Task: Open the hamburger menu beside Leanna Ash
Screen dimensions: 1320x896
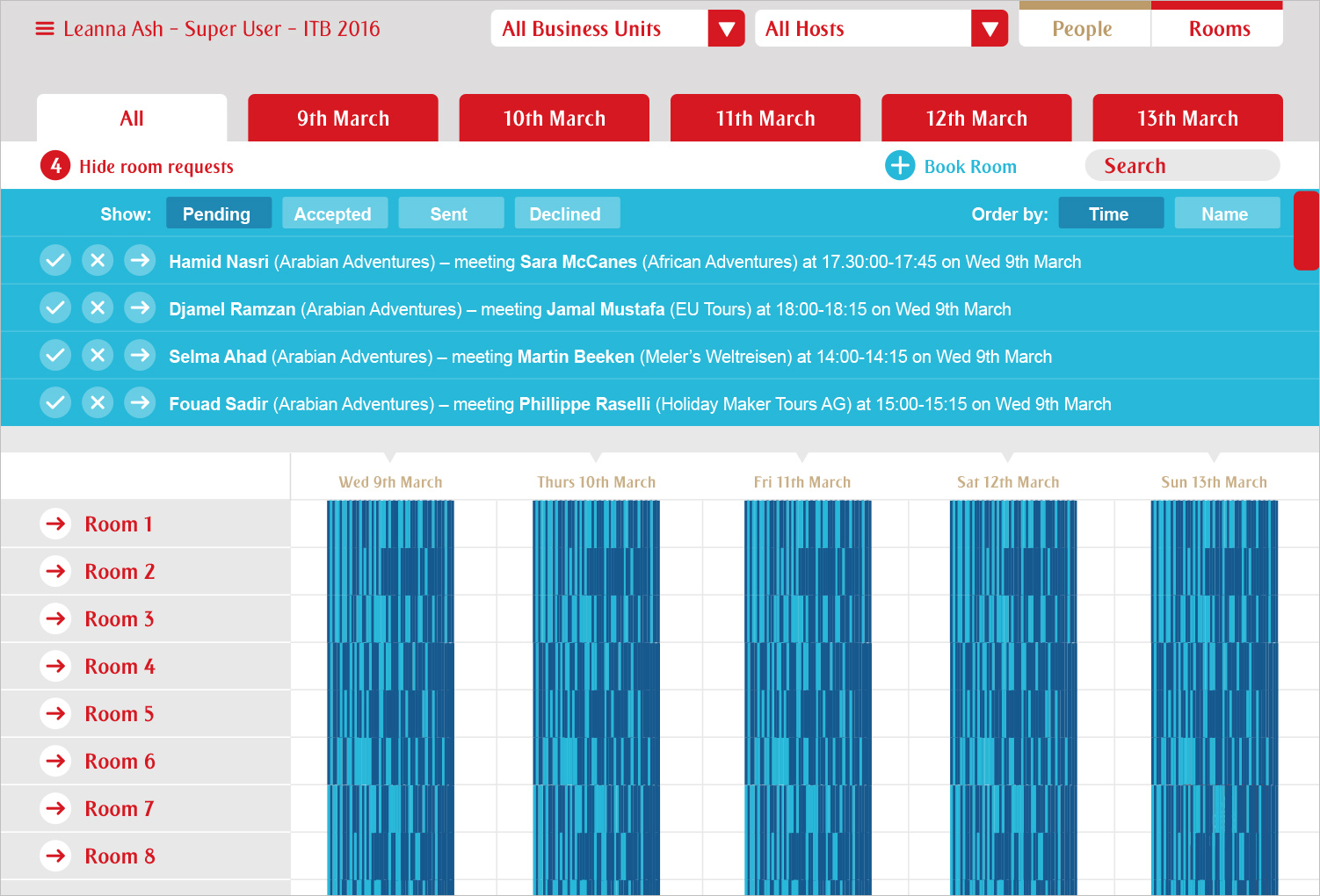Action: coord(44,29)
